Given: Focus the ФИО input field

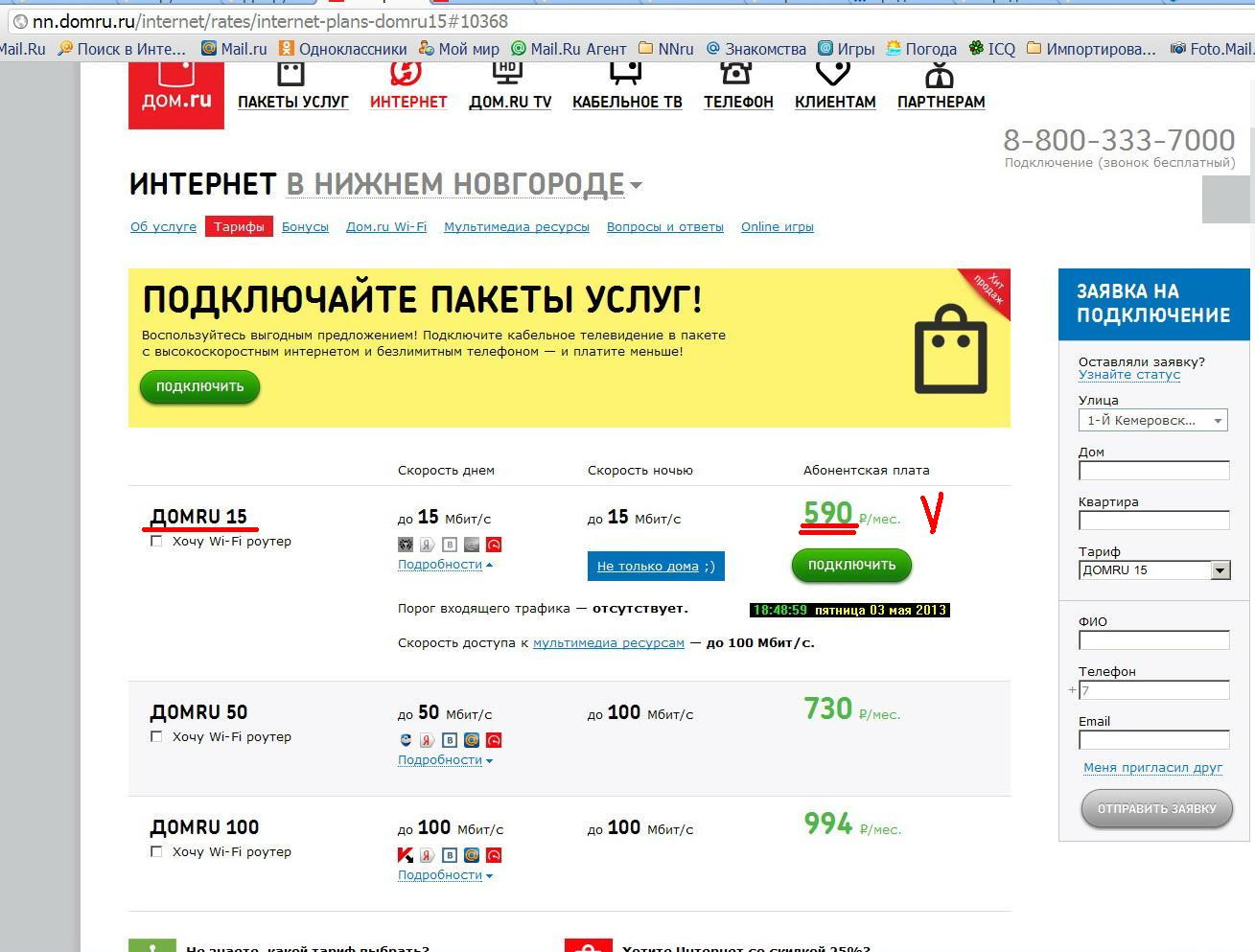Looking at the screenshot, I should 1153,640.
